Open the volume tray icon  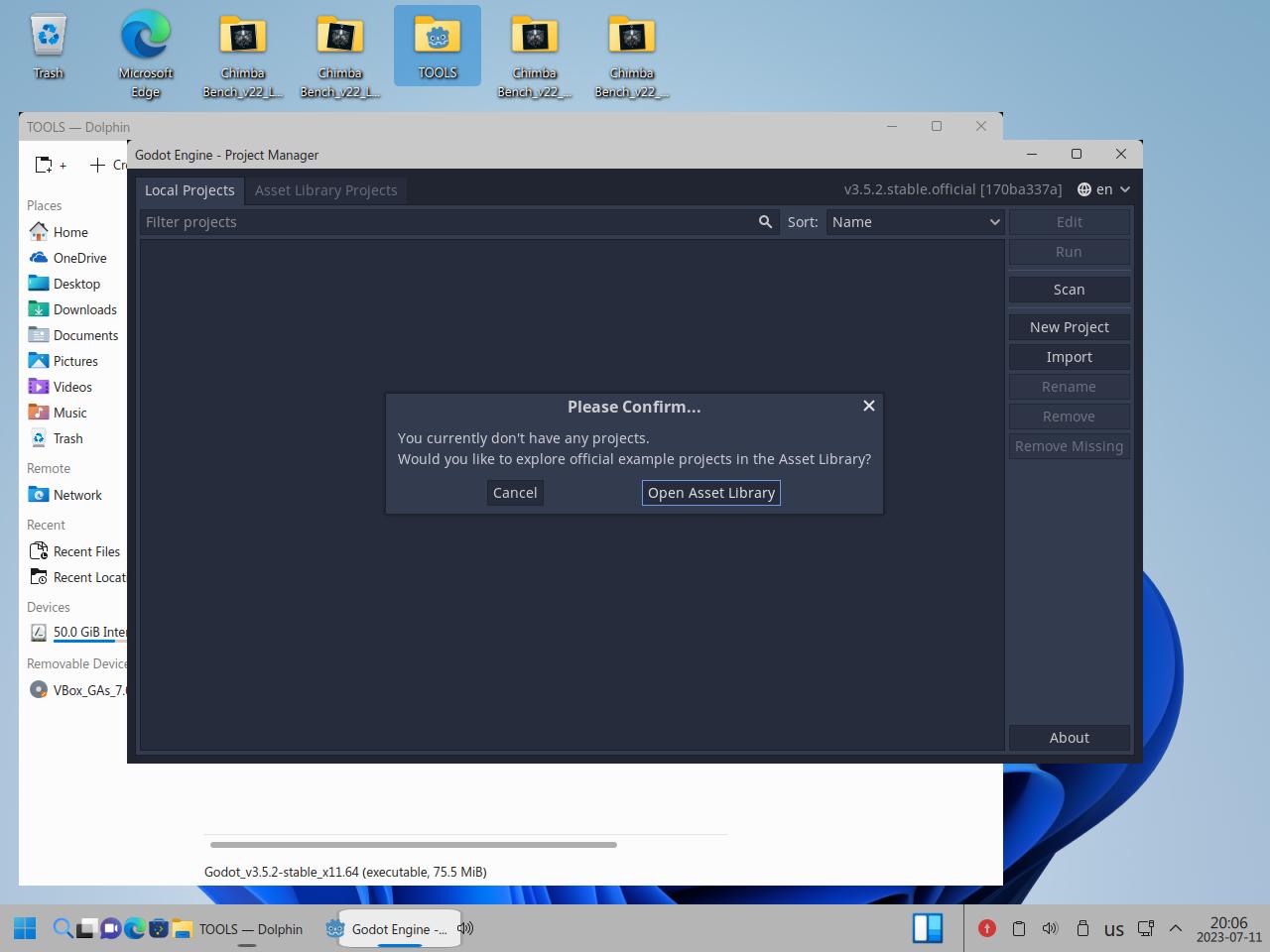[1050, 928]
